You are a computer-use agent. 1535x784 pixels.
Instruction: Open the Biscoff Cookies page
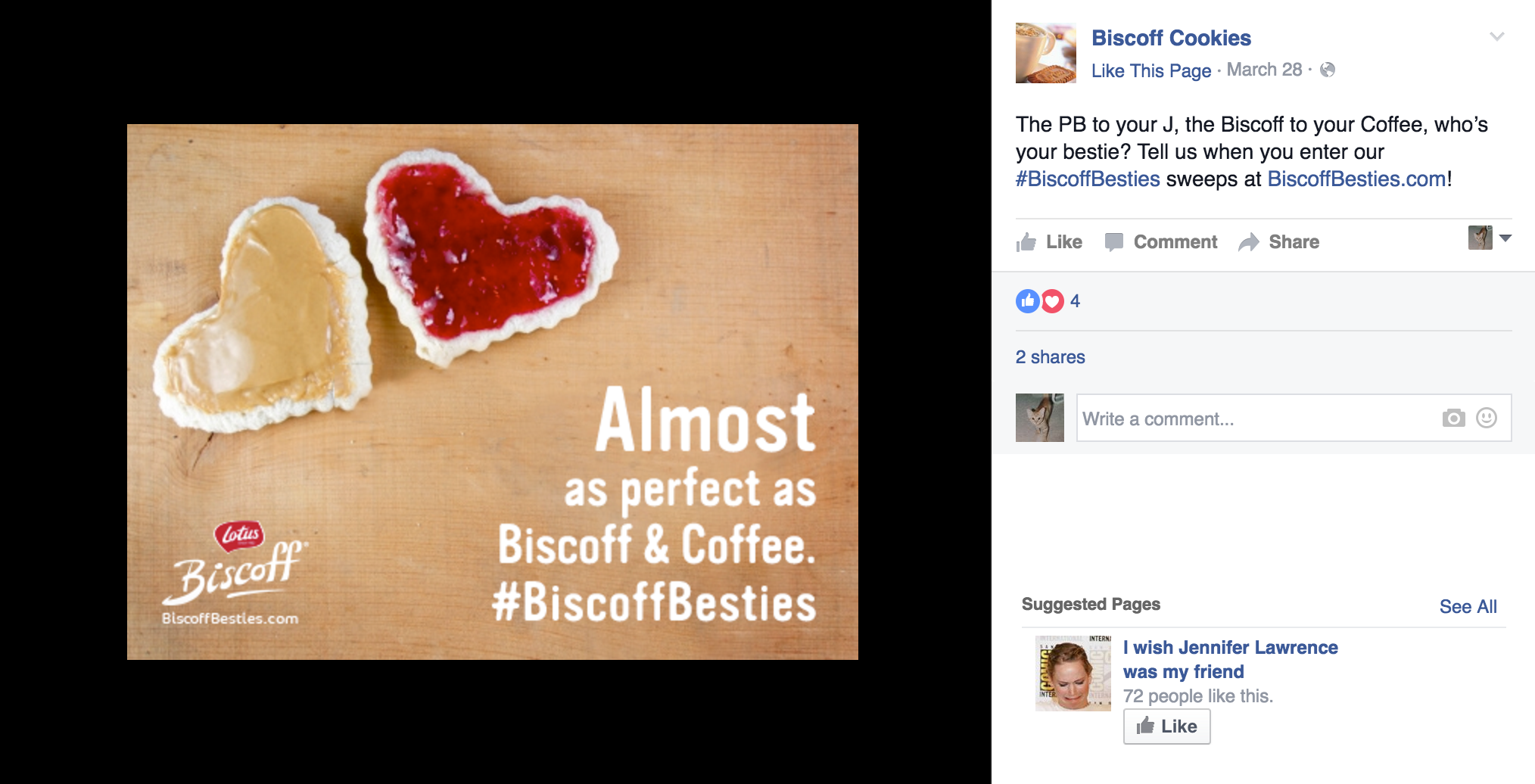click(1171, 38)
